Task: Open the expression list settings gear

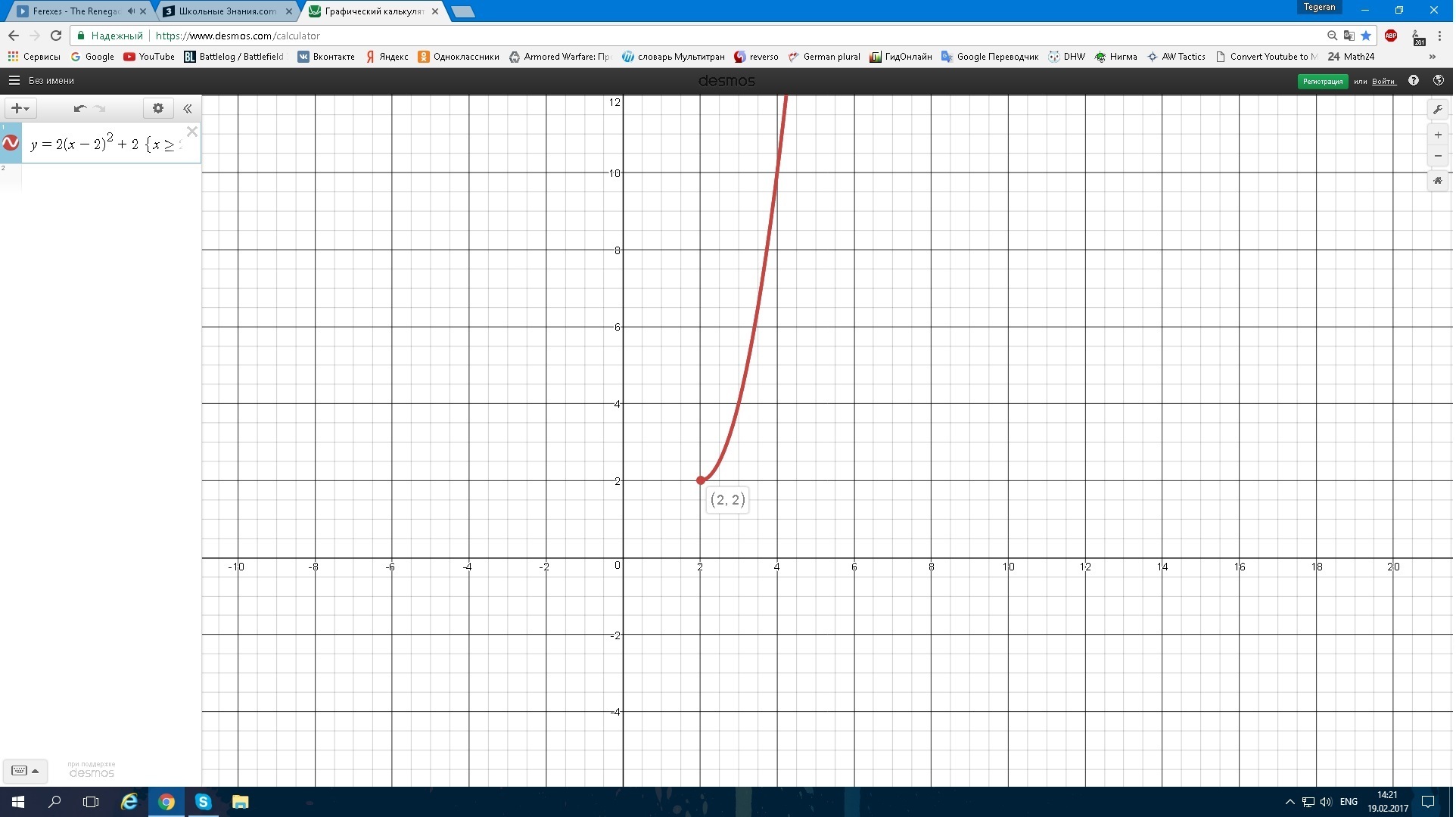Action: coord(157,108)
